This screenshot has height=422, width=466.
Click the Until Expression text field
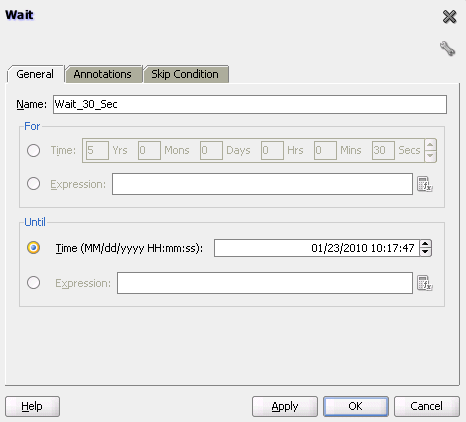click(x=265, y=283)
